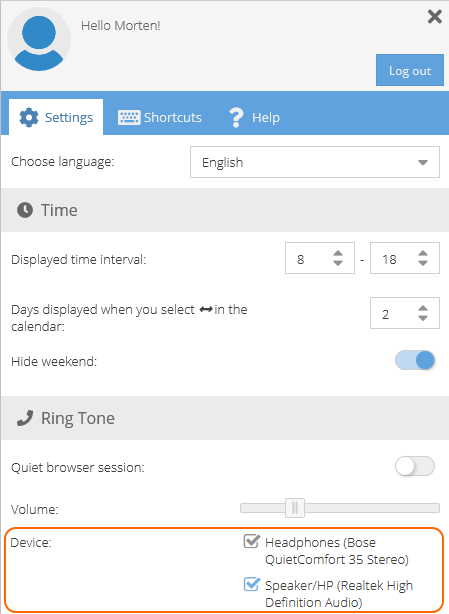The image size is (449, 614).
Task: Click the Volume slider handle
Action: click(x=295, y=508)
